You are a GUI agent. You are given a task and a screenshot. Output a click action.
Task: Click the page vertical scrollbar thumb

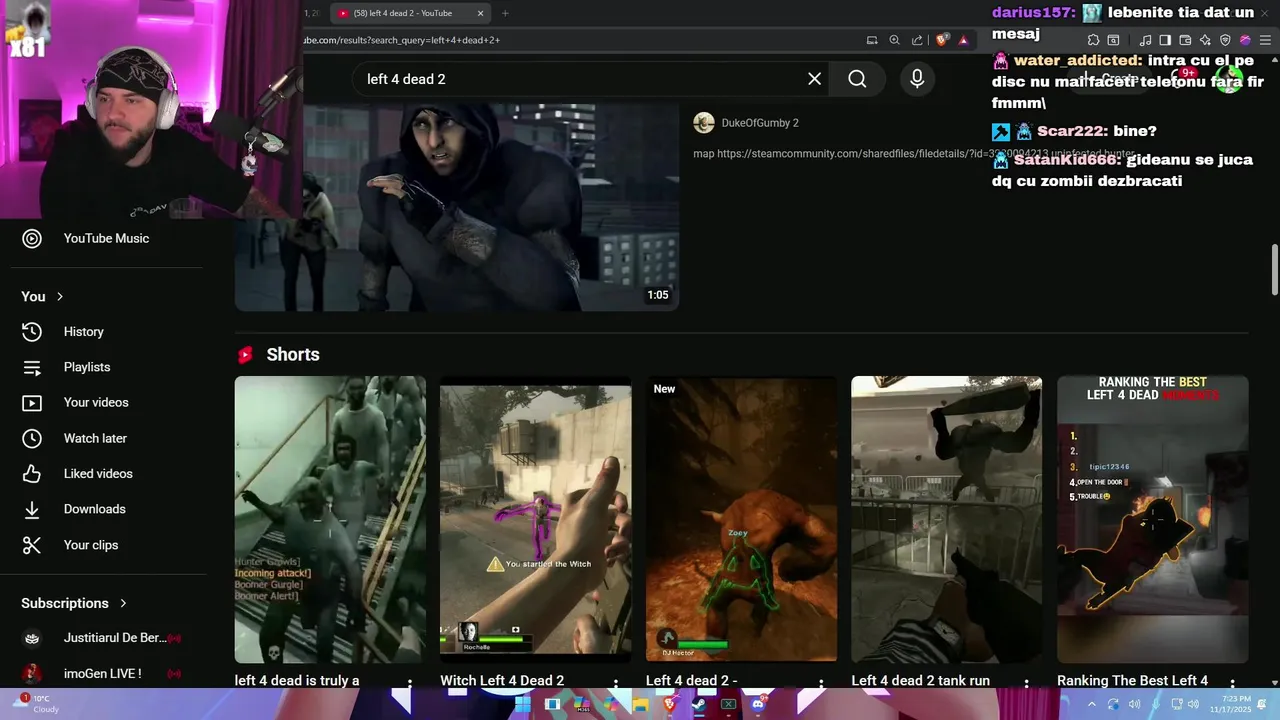(x=1274, y=270)
